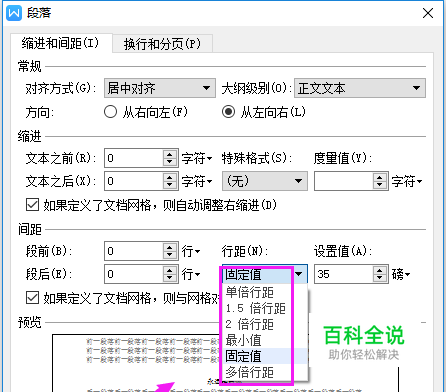The height and width of the screenshot is (392, 446).
Task: Open the 对齐方式 alignment dropdown
Action: coord(160,88)
